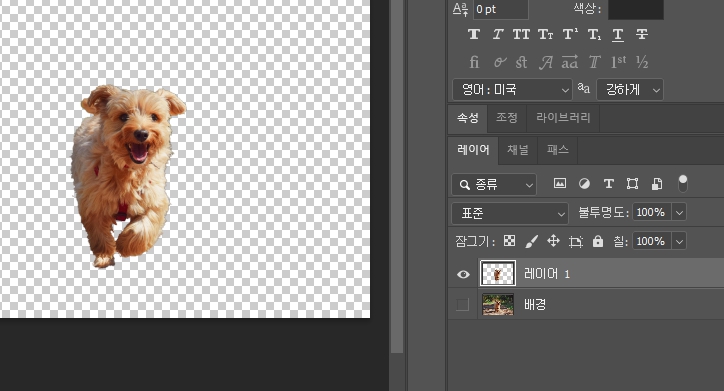Open the 표준 blend mode dropdown

click(510, 213)
